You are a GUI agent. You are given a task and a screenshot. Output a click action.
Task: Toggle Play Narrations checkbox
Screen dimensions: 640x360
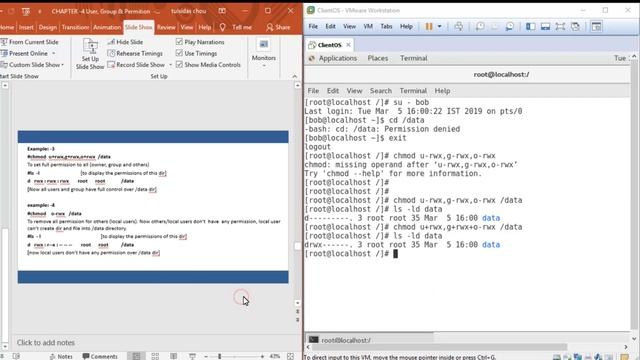click(x=179, y=42)
